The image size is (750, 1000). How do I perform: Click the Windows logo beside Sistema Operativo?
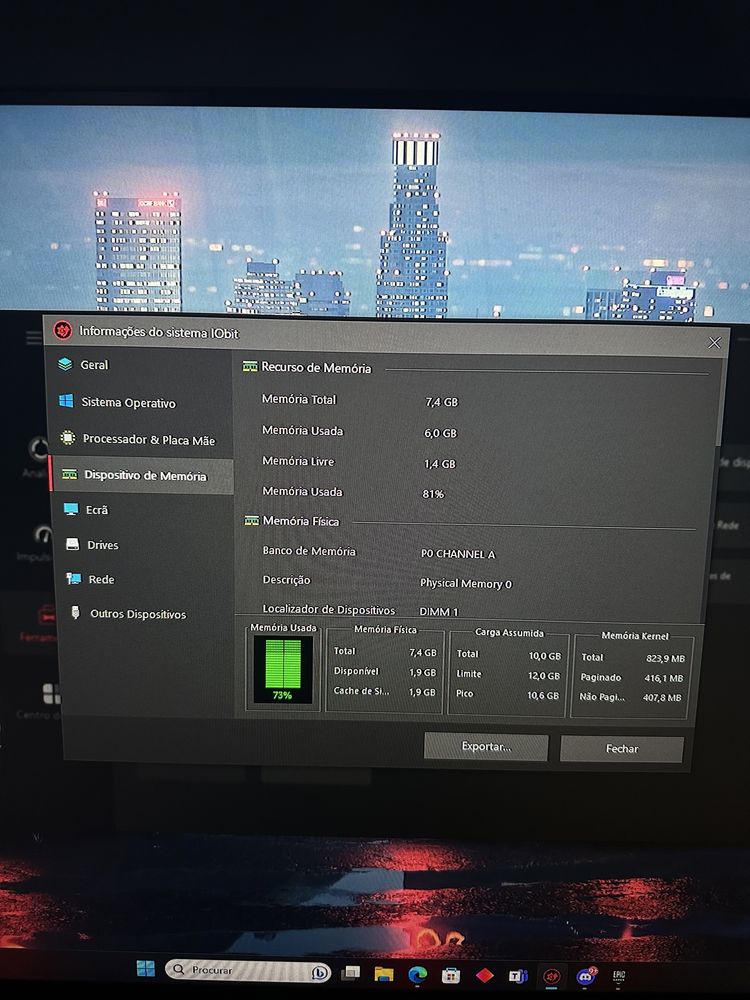66,401
